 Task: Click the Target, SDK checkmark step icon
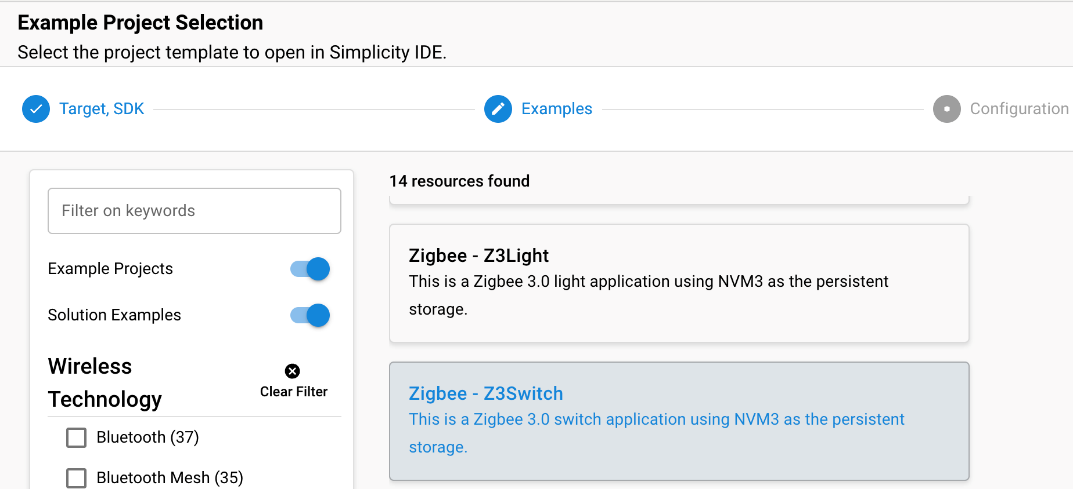36,109
